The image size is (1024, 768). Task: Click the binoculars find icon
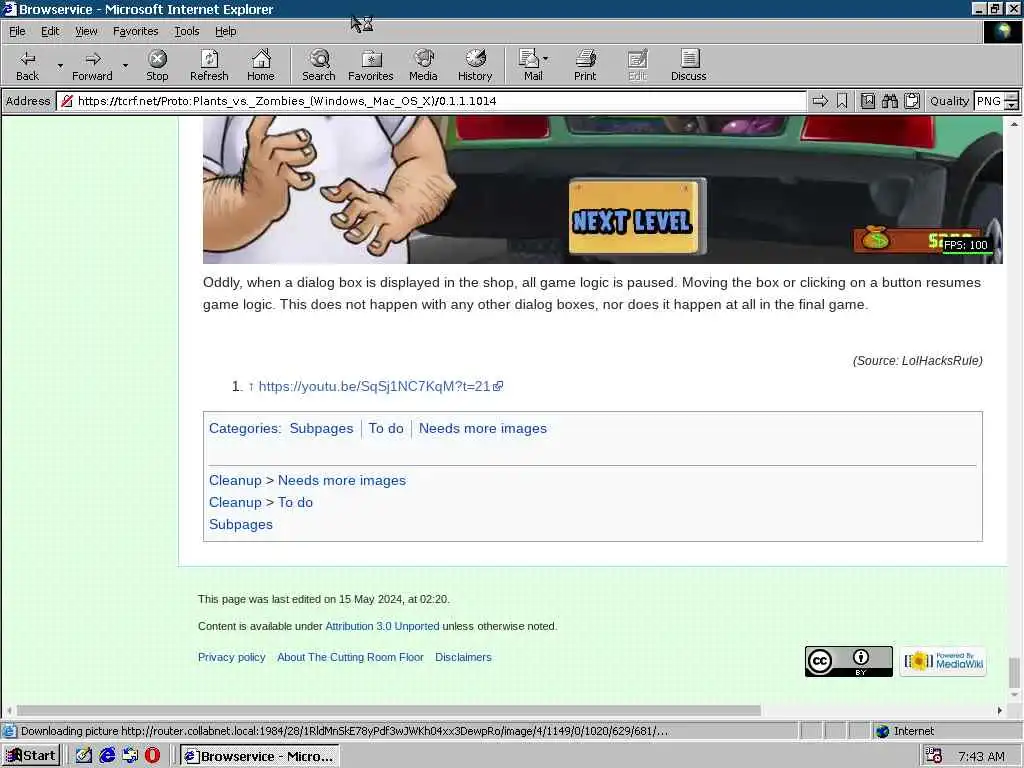[x=889, y=101]
